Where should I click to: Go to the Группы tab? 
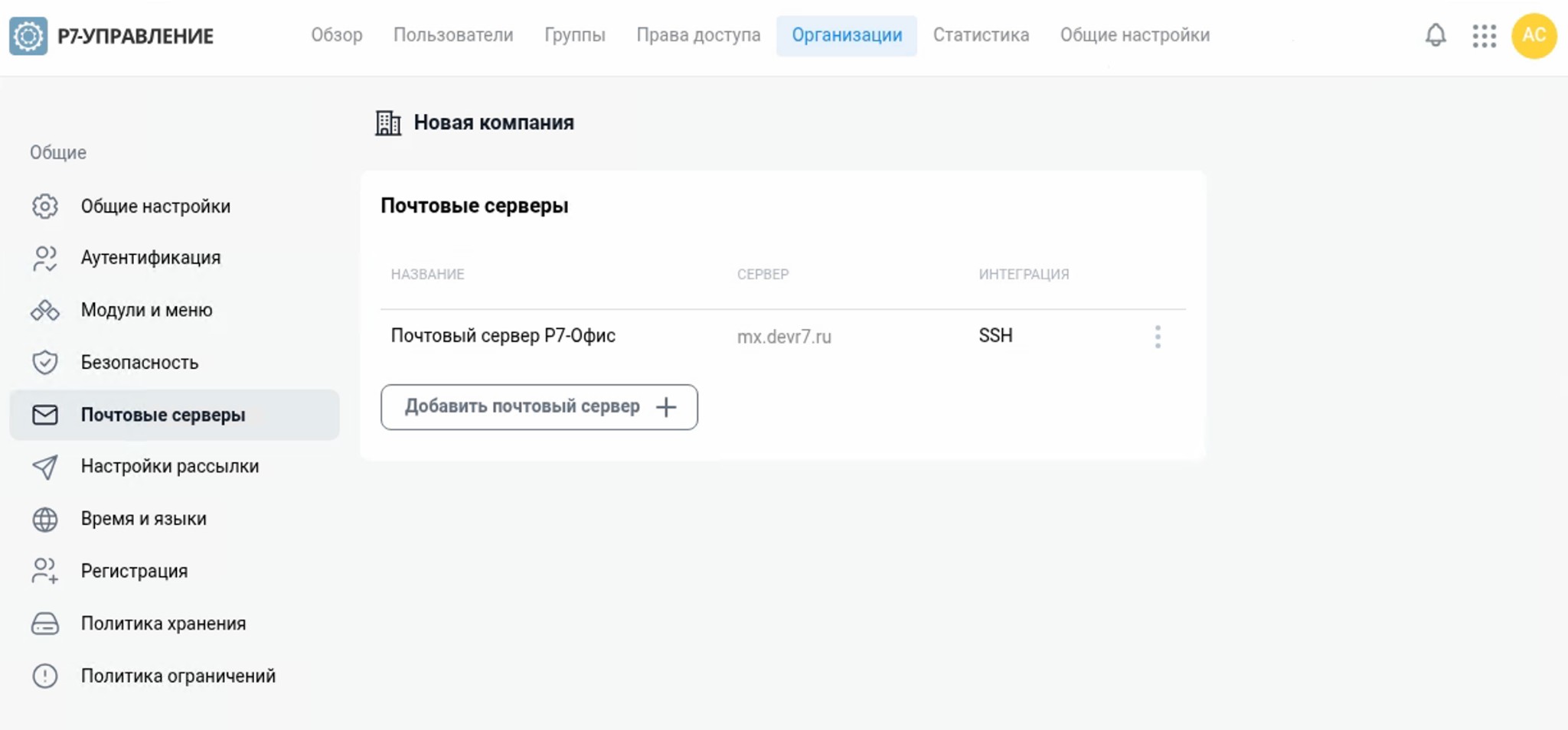pyautogui.click(x=575, y=35)
